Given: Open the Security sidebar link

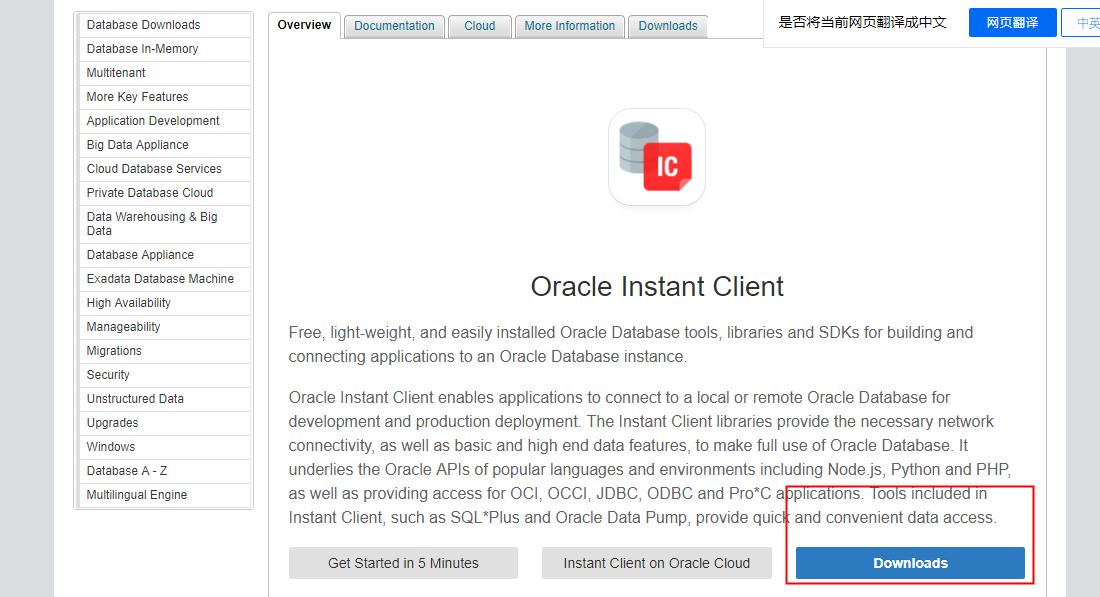Looking at the screenshot, I should (x=164, y=375).
